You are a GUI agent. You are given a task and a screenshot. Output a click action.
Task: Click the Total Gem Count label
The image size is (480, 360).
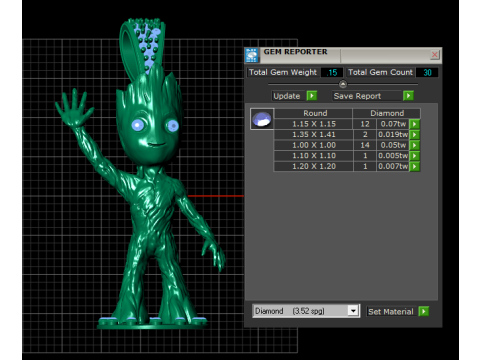(380, 72)
